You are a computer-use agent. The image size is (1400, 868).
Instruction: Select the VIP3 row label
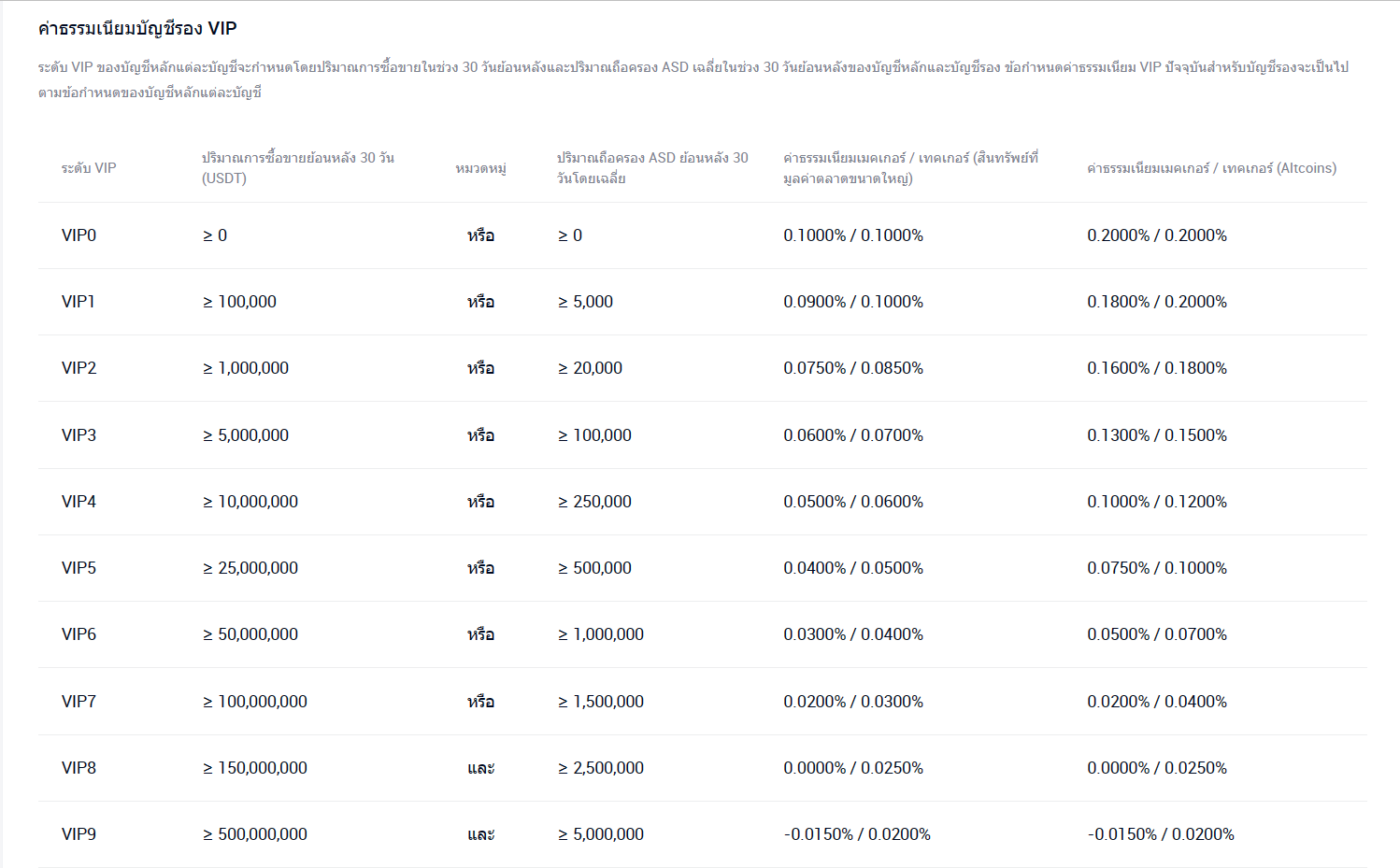pos(79,435)
